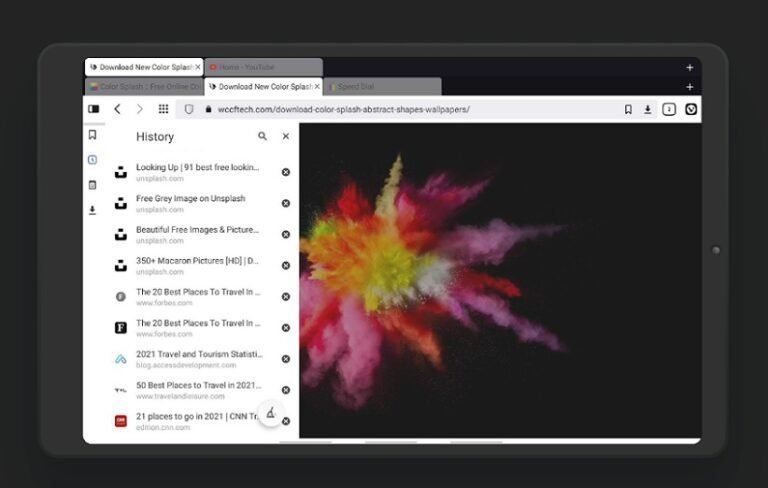Delete 'Free Grey Image on Unsplash' entry
The image size is (768, 488).
click(x=285, y=203)
